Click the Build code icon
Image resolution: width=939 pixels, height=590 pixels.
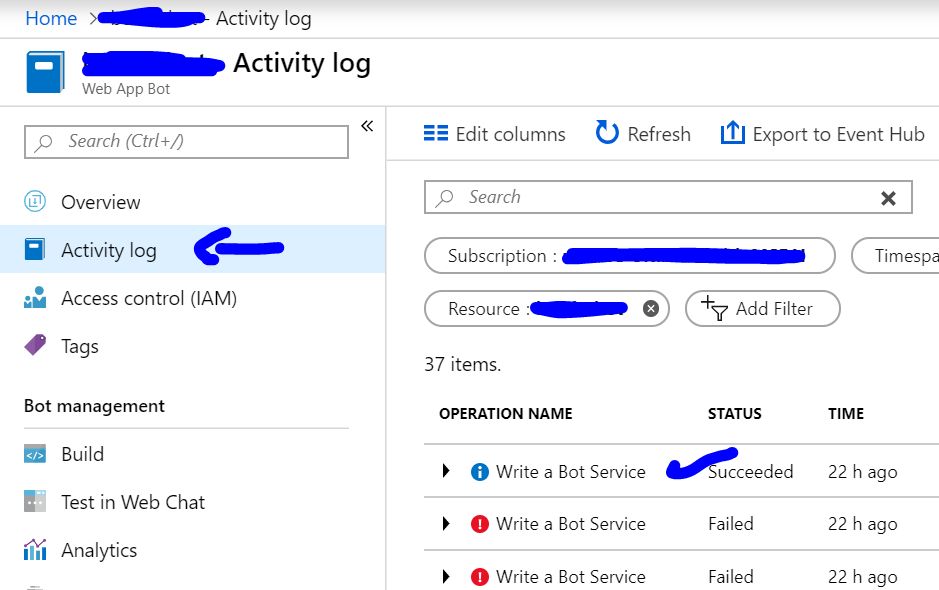(x=35, y=454)
